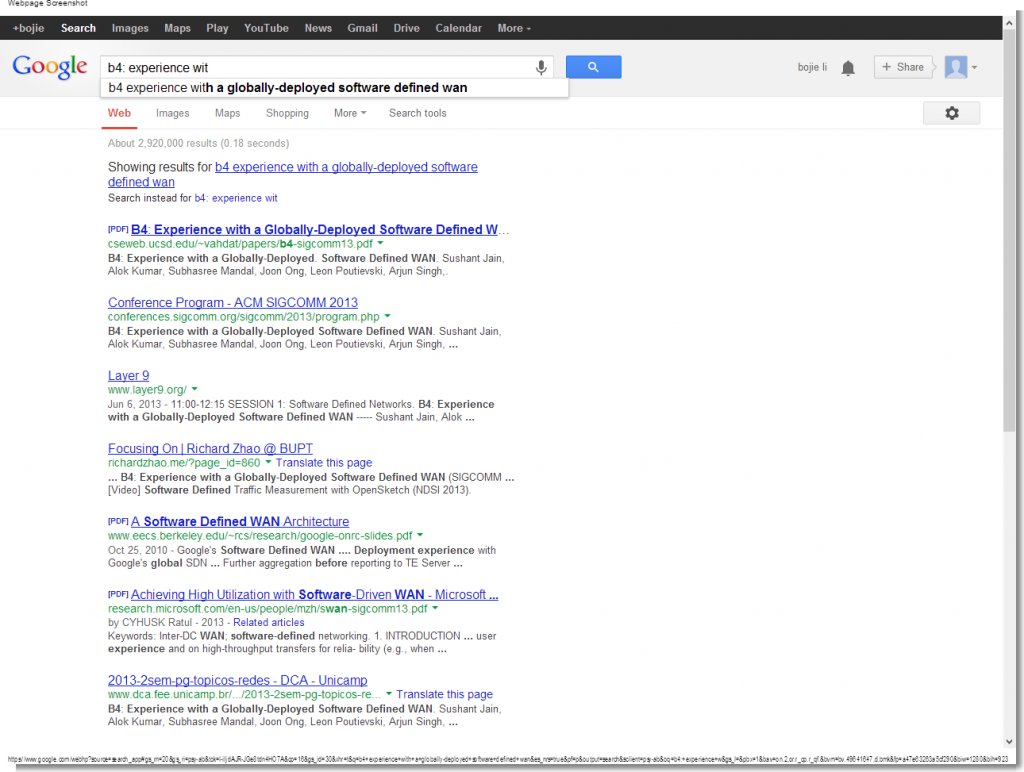1024x772 pixels.
Task: Click the PDF icon on the Microsoft SWAN result
Action: coord(118,595)
